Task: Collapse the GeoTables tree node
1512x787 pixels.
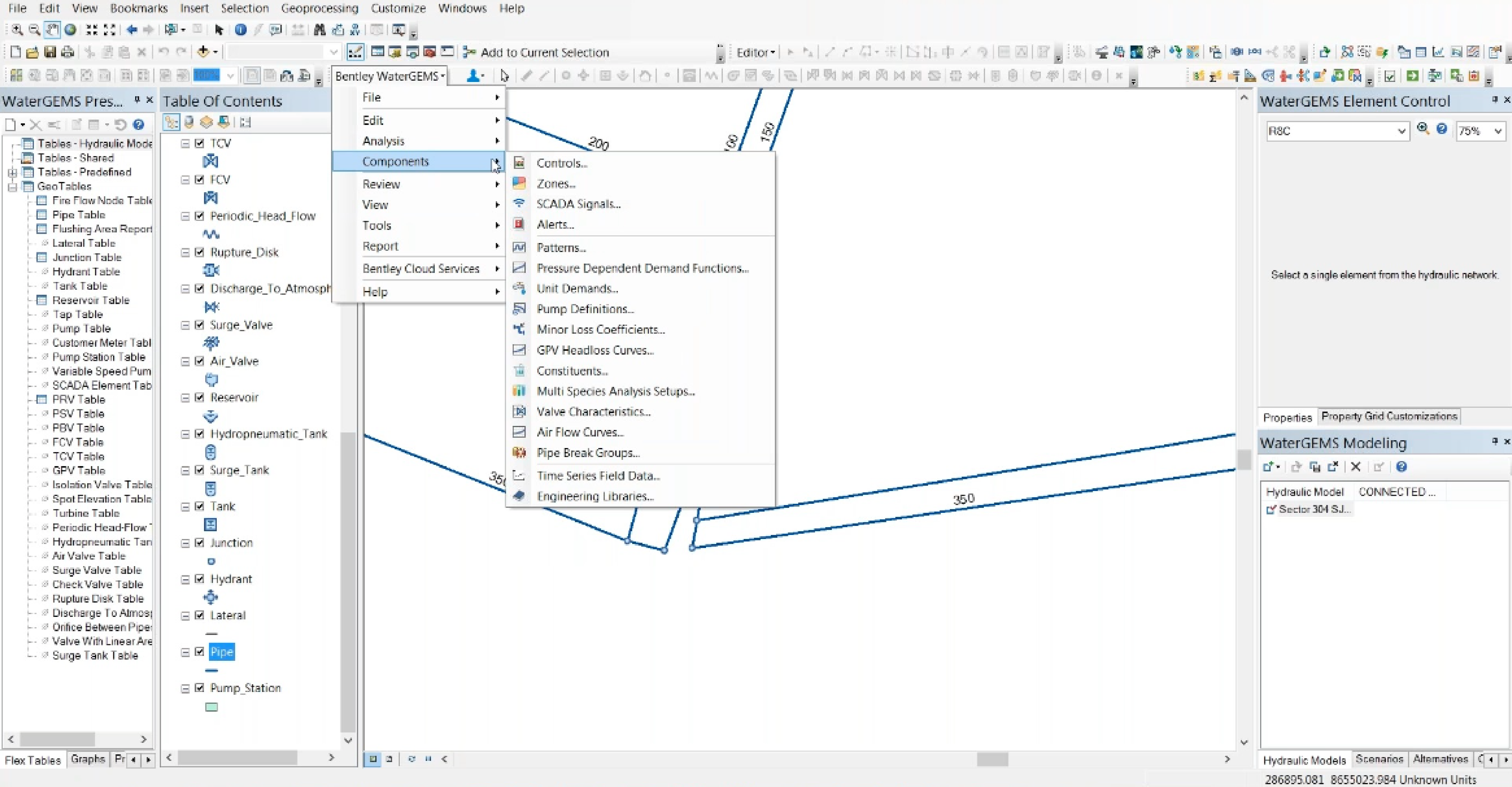Action: click(12, 187)
